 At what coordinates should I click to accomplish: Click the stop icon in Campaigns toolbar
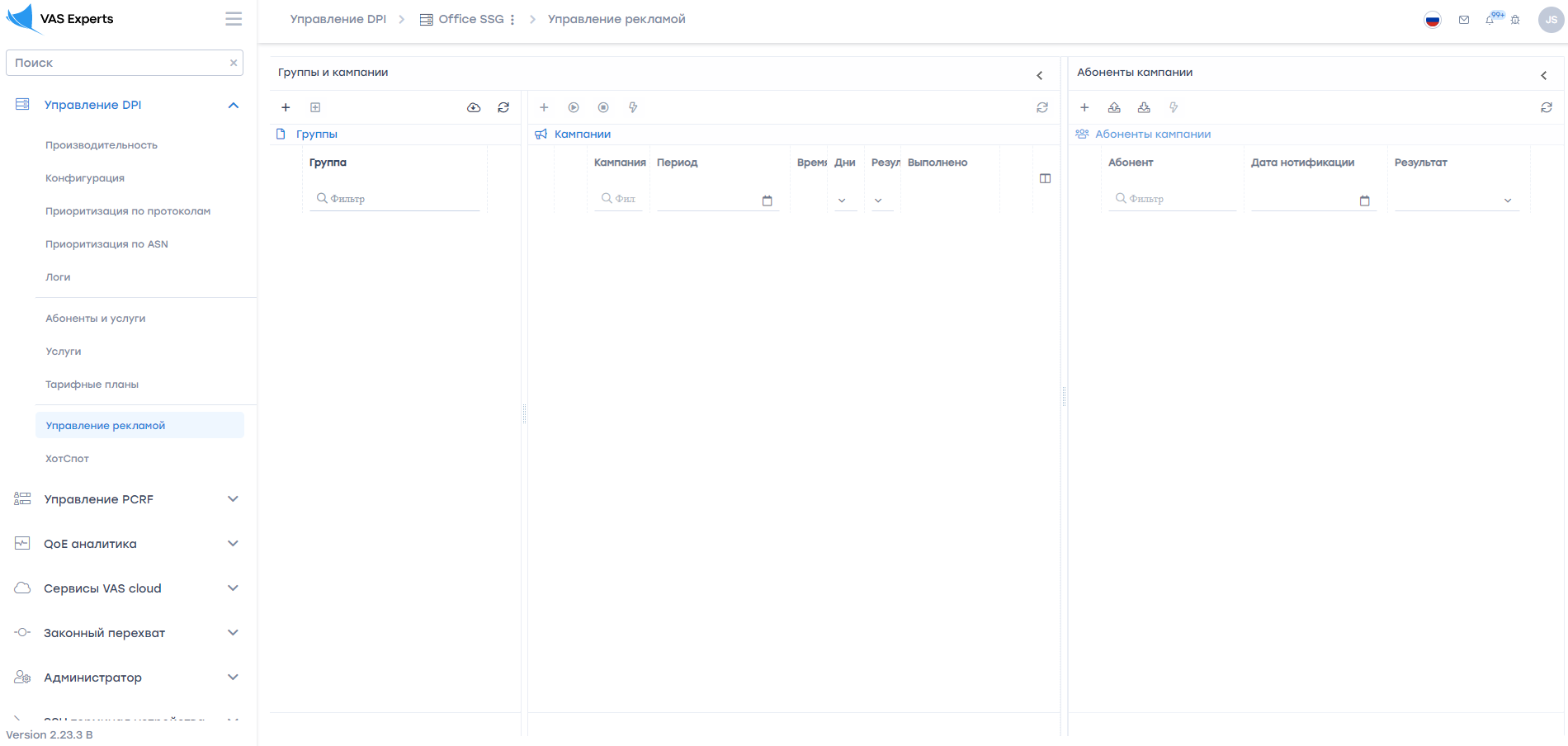[x=603, y=107]
